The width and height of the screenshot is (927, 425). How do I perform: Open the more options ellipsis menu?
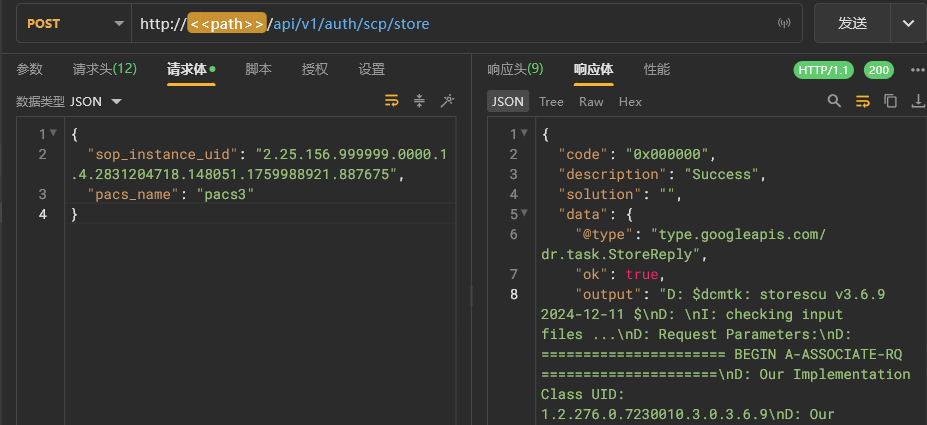[917, 70]
